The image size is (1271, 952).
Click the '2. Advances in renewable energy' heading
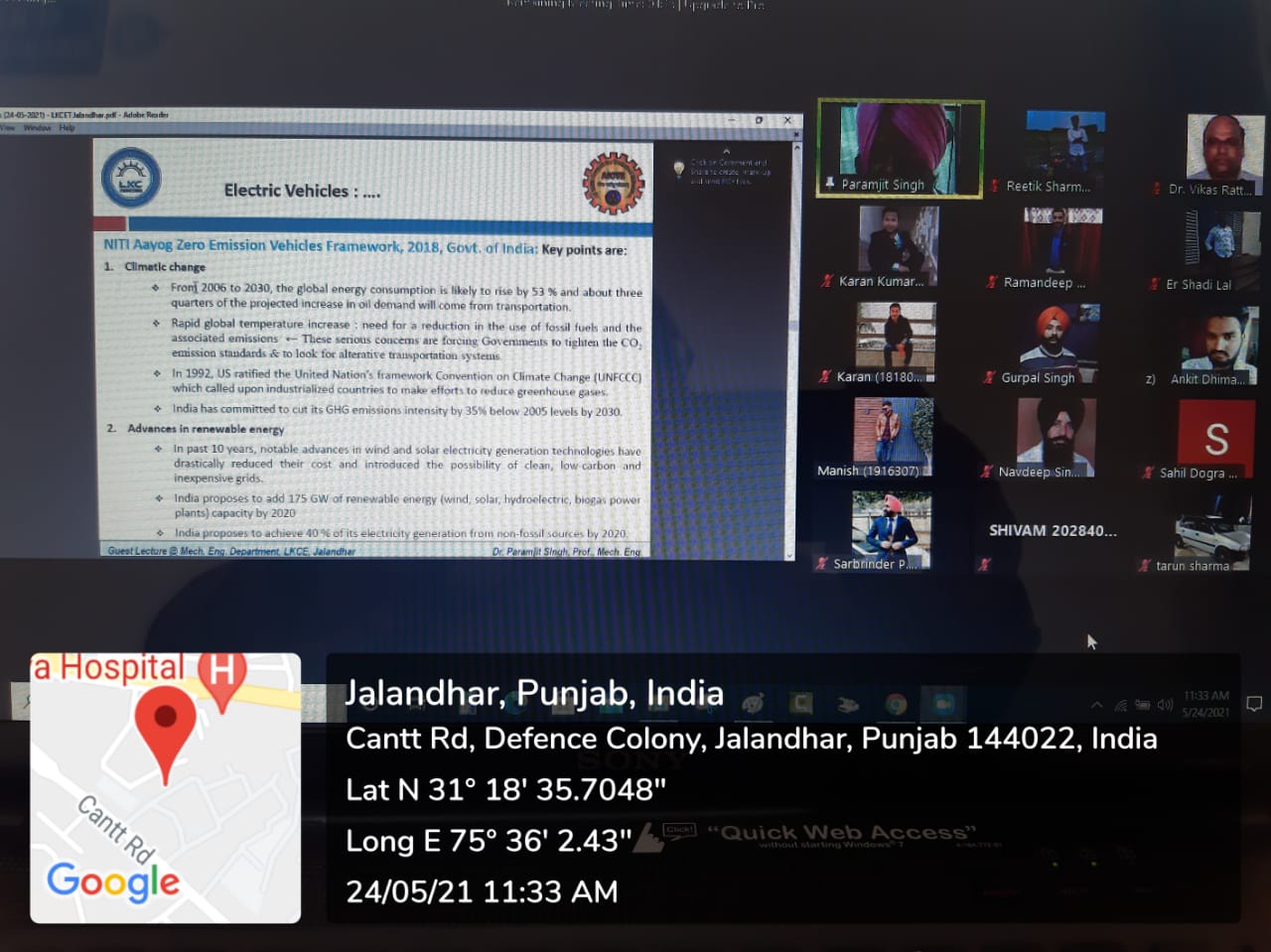click(196, 429)
